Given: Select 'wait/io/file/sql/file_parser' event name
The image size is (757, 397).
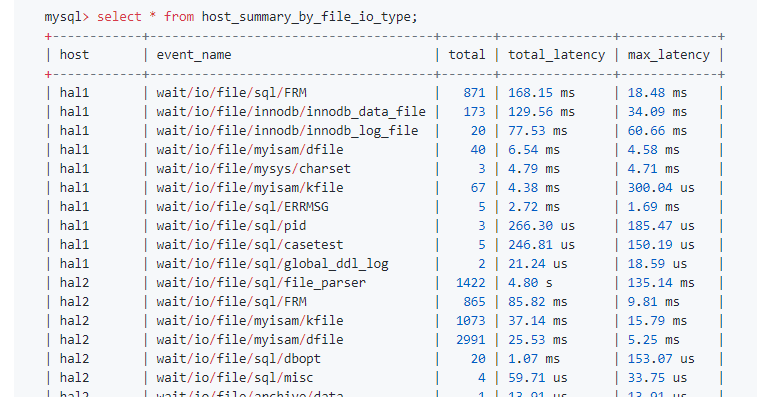Looking at the screenshot, I should [261, 283].
